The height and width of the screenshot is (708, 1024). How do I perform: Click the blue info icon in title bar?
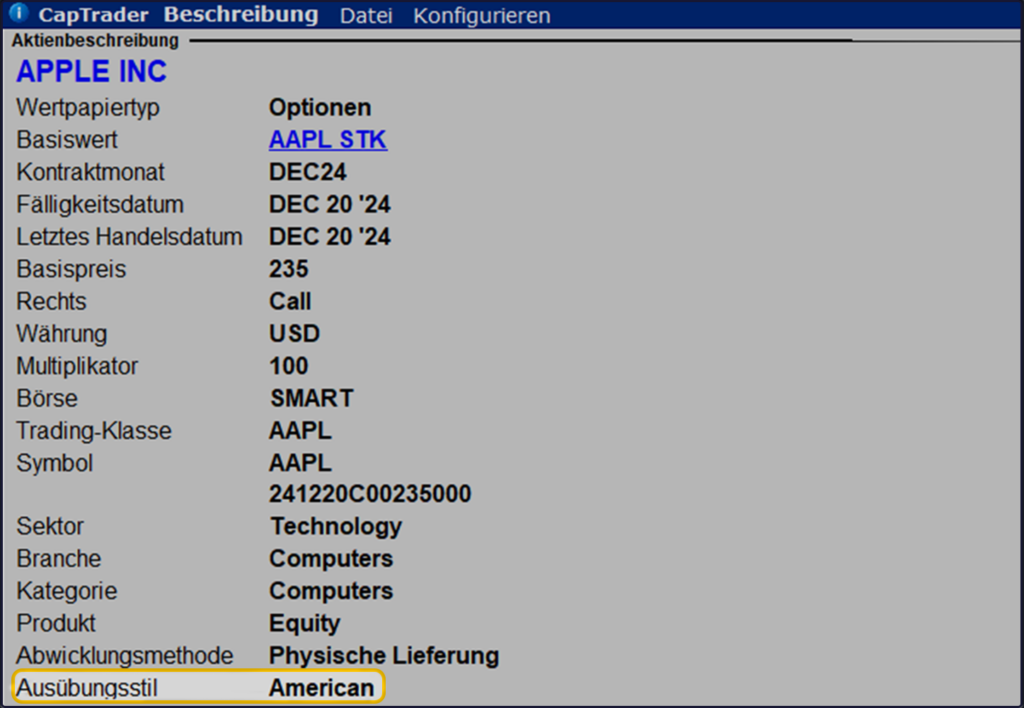[x=19, y=12]
